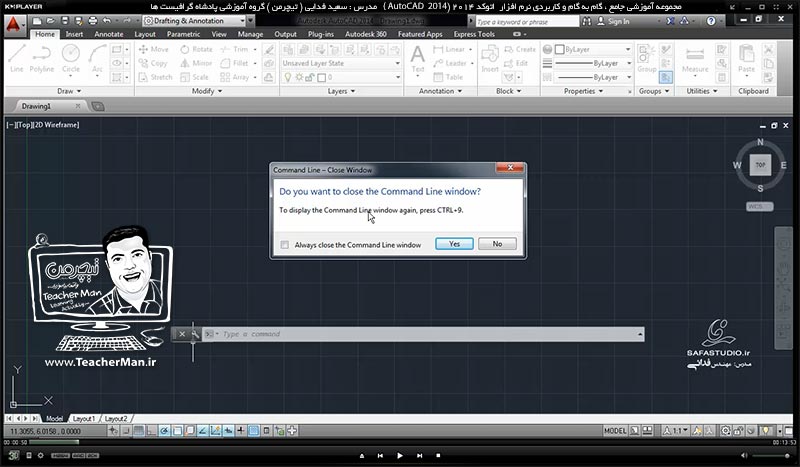Click the Open file quick access icon

pos(51,21)
